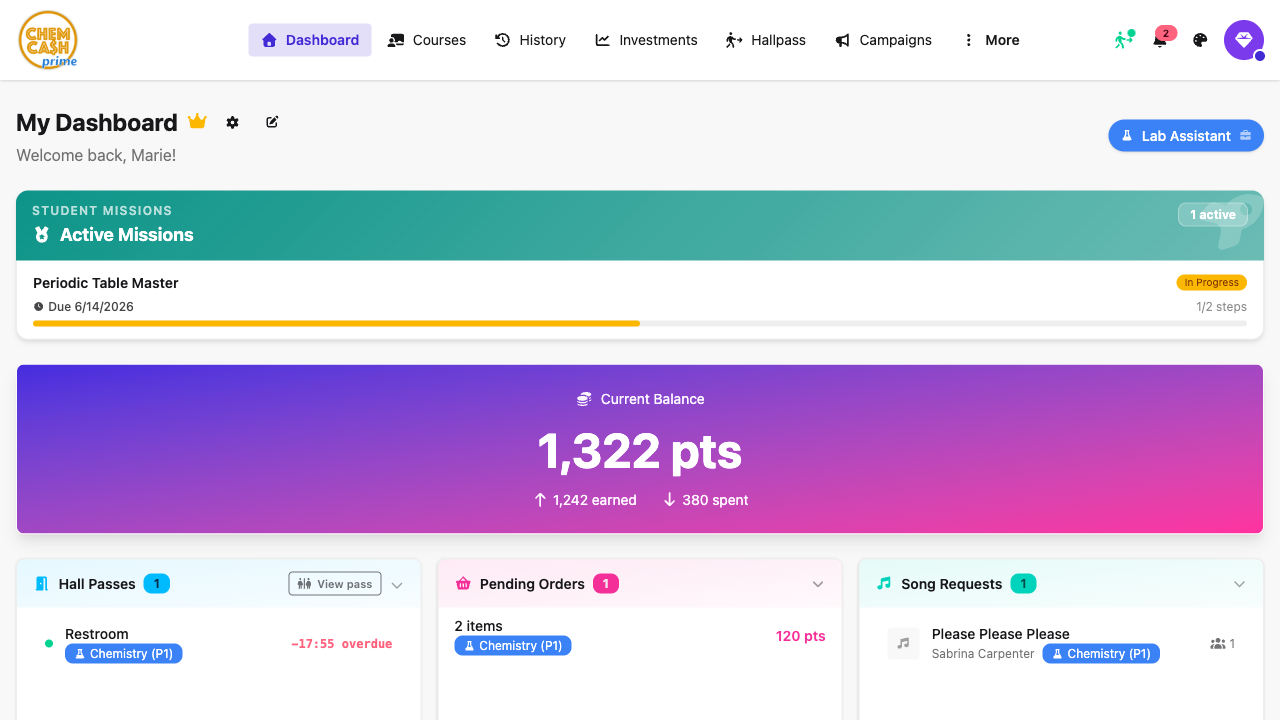Click the Hall Passes door icon
The width and height of the screenshot is (1280, 720).
(42, 584)
